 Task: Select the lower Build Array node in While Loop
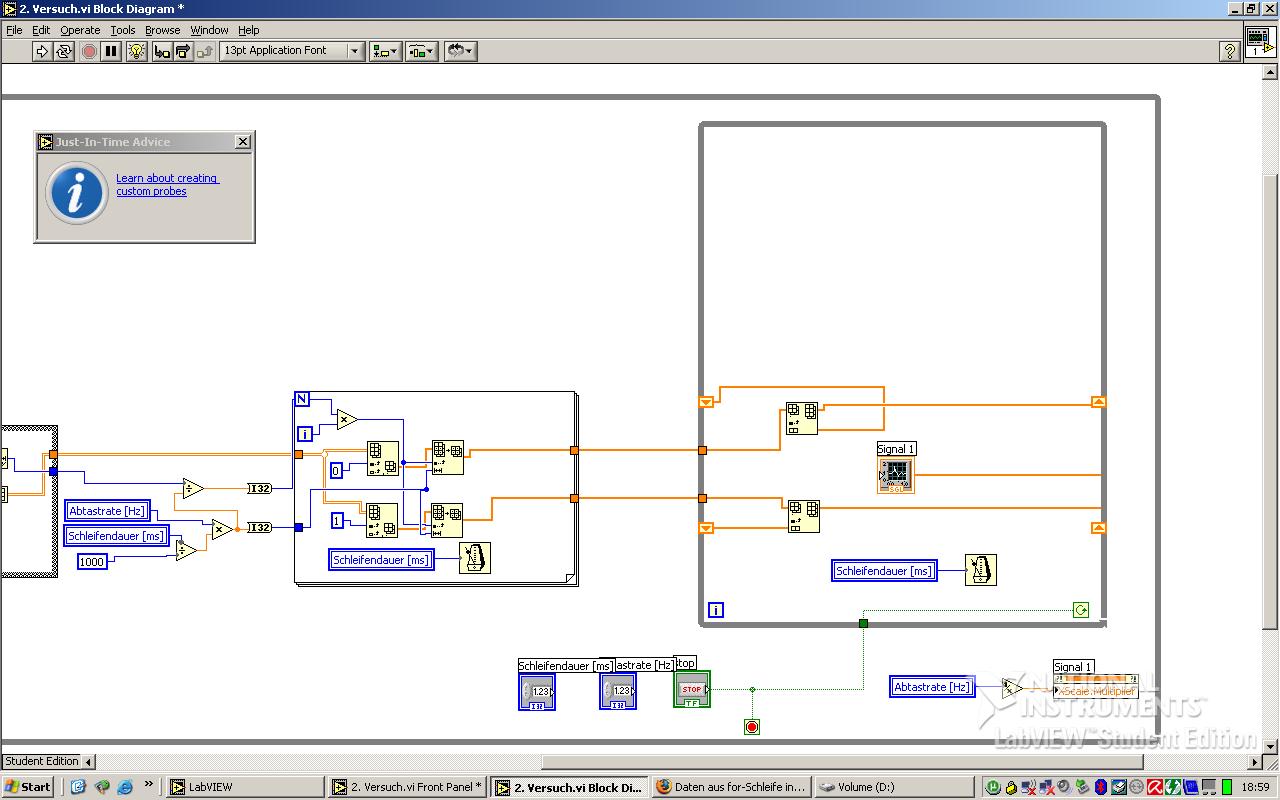(804, 516)
